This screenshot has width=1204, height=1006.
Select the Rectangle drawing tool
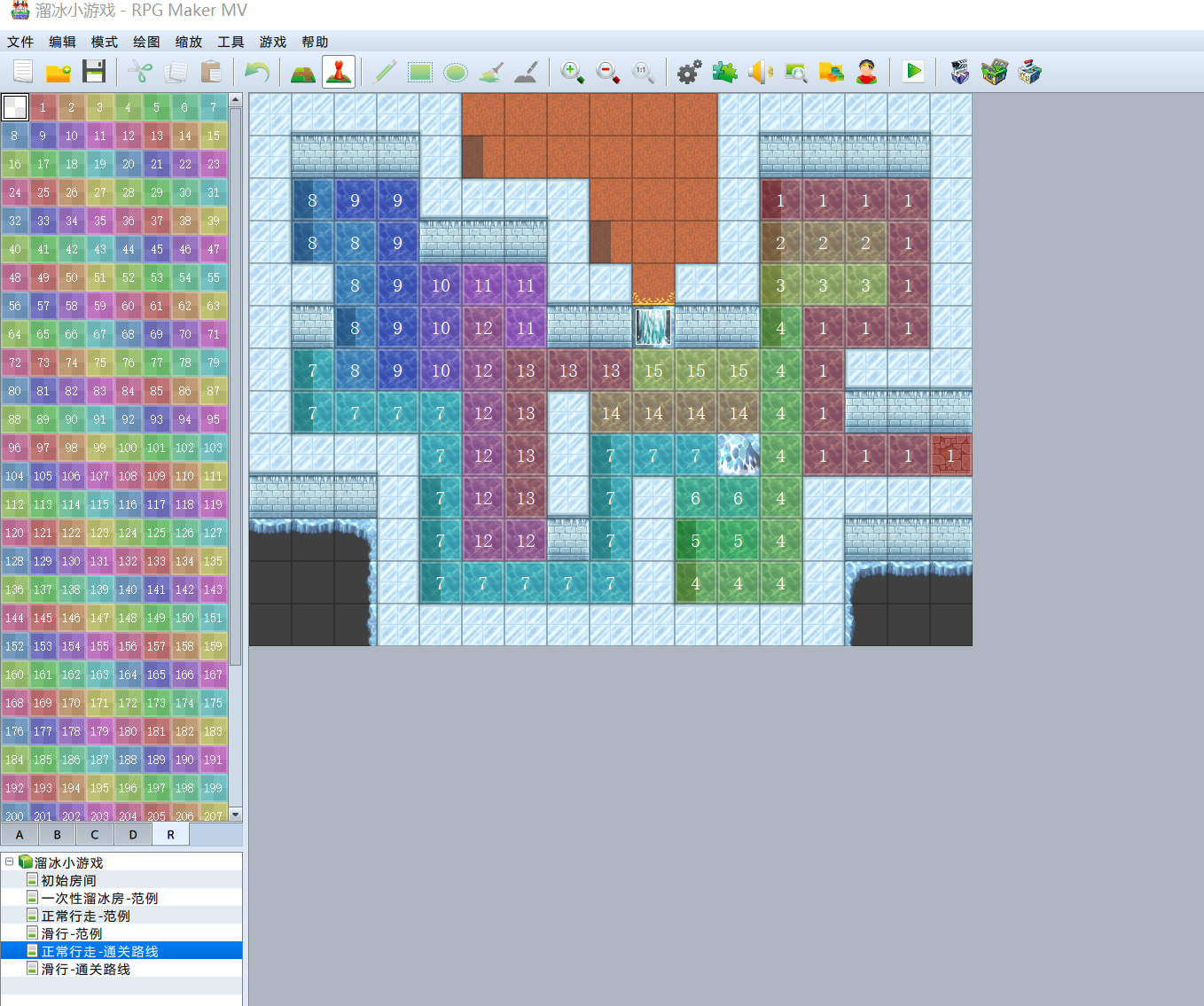pos(420,72)
